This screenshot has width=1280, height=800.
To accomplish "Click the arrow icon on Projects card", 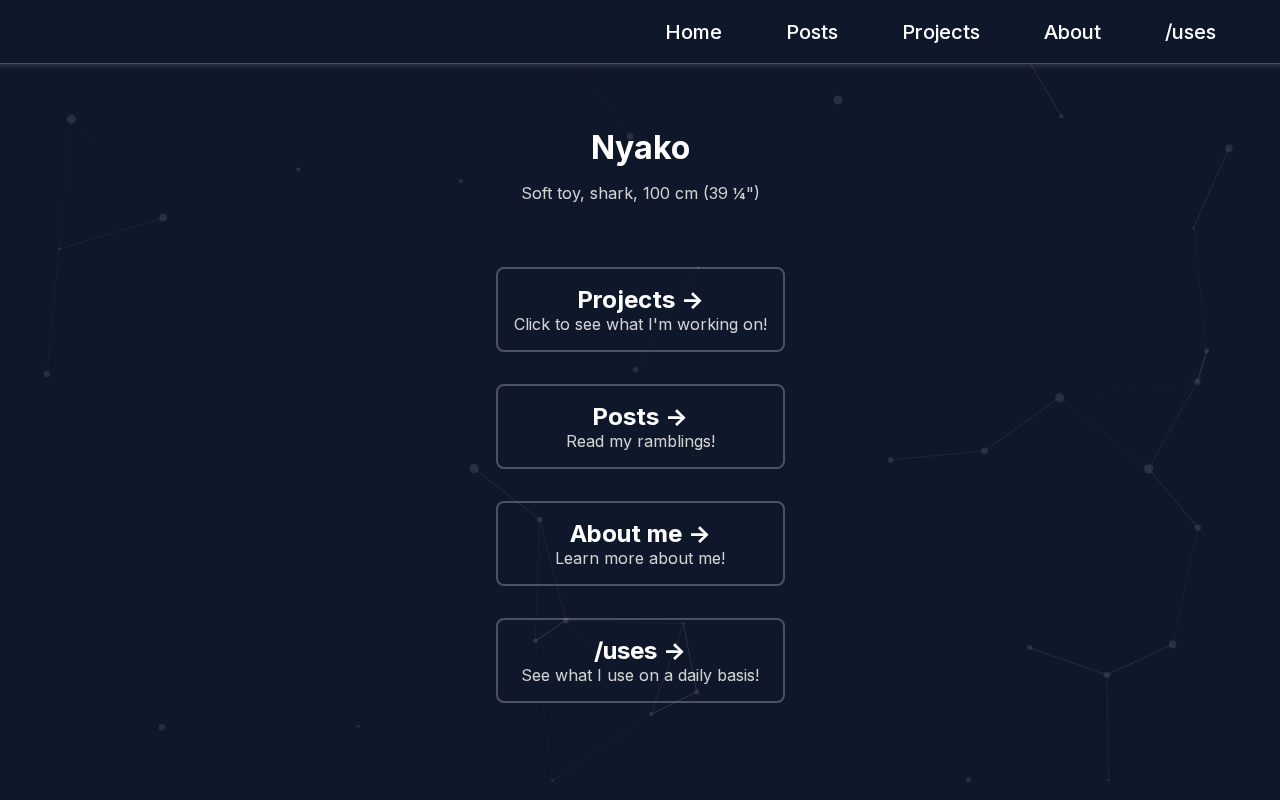I will pos(693,301).
